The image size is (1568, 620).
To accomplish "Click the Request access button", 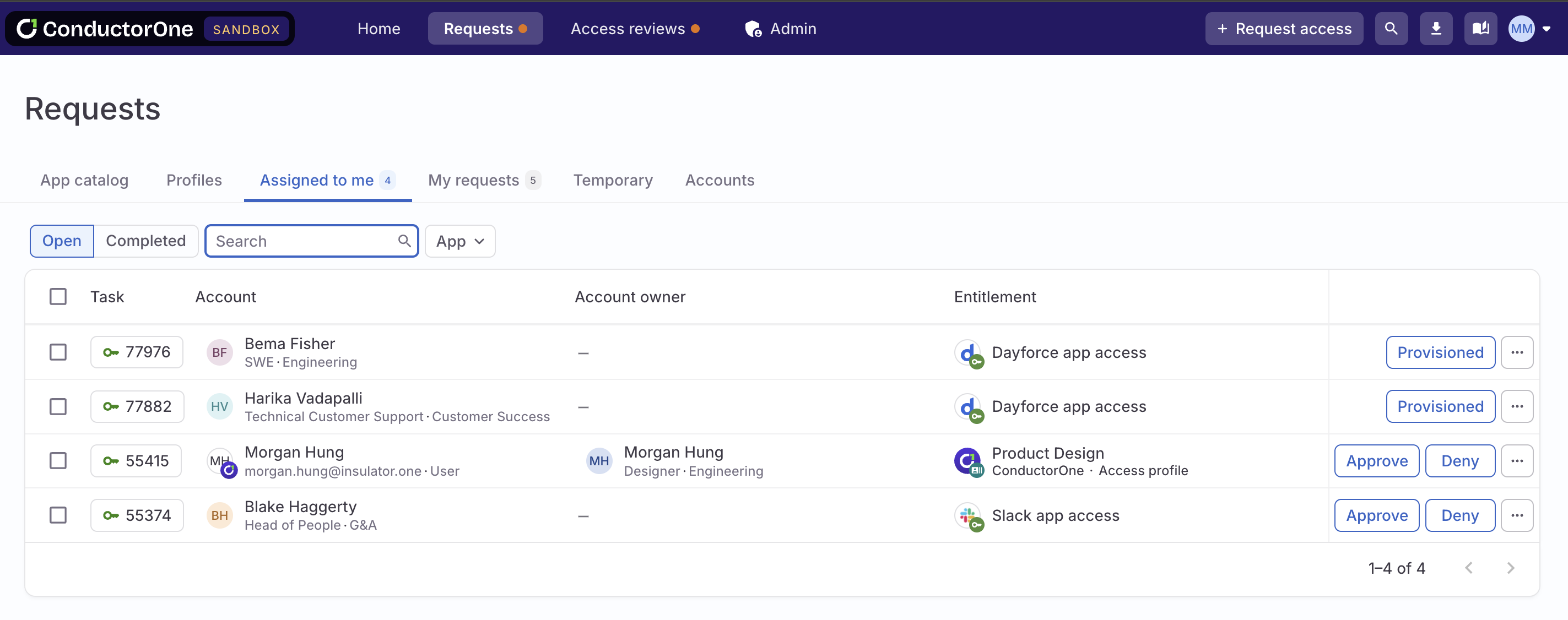I will tap(1284, 28).
